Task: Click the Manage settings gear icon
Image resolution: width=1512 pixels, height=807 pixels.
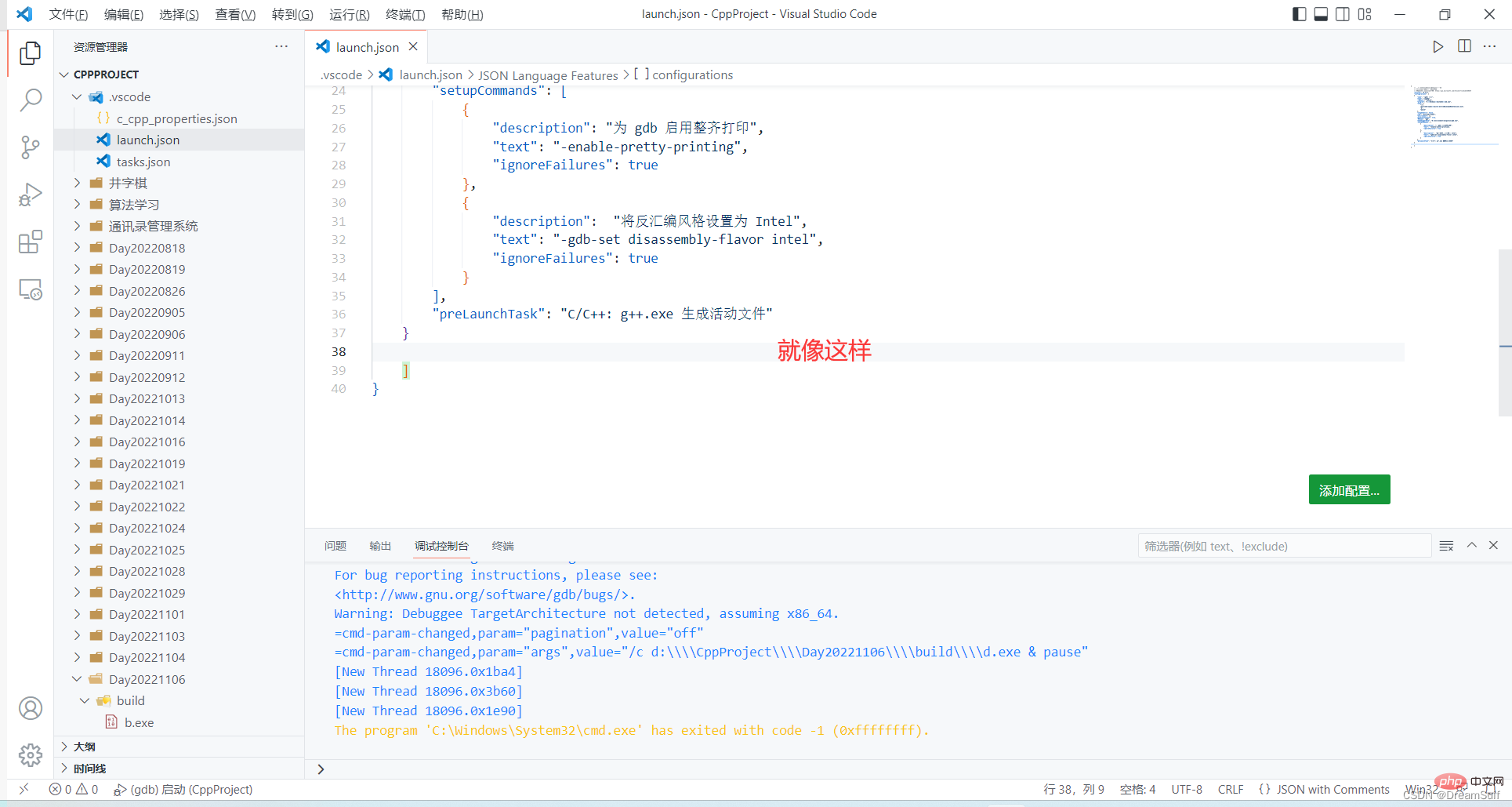Action: (x=31, y=755)
